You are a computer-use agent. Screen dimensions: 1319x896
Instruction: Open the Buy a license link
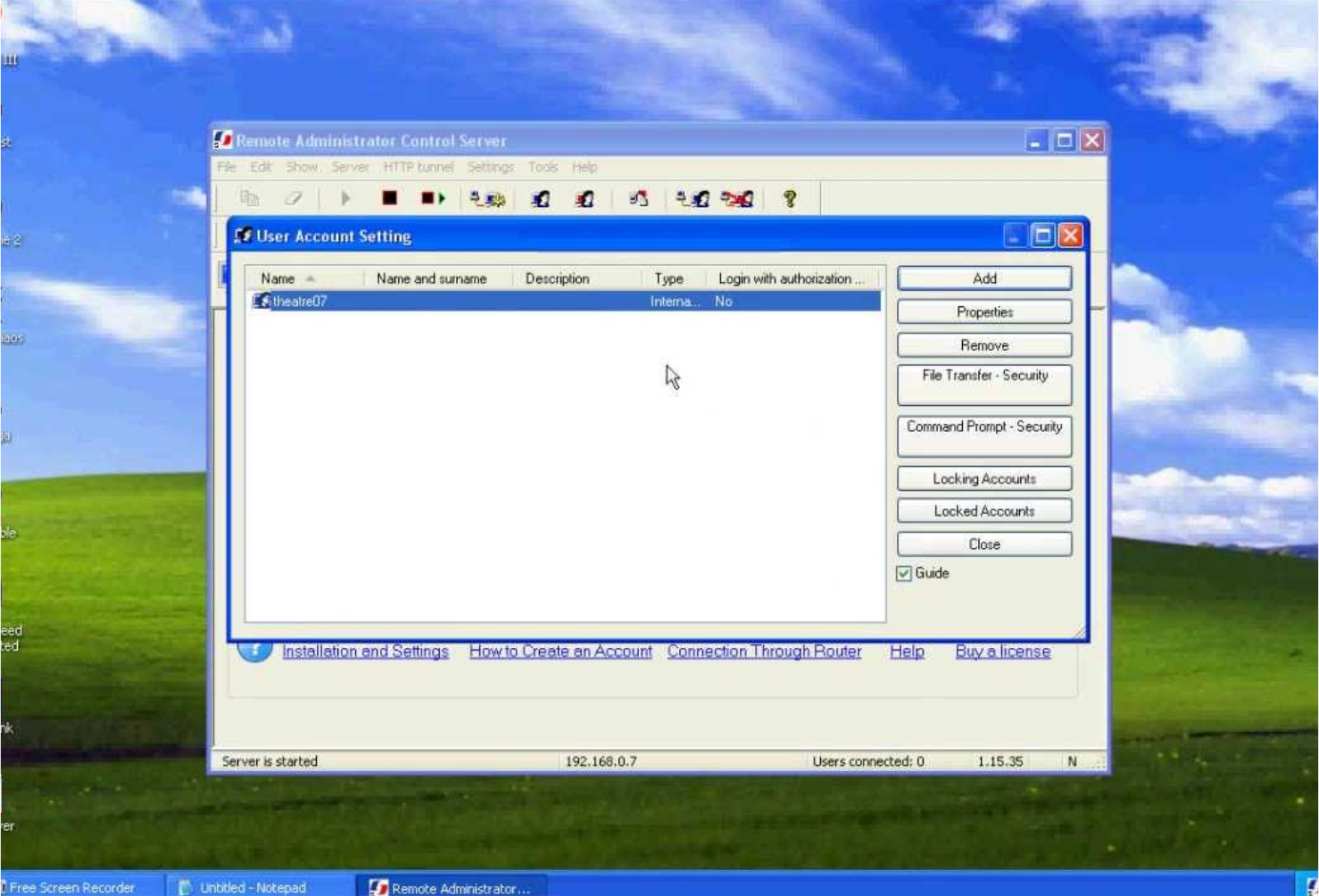[x=1002, y=651]
